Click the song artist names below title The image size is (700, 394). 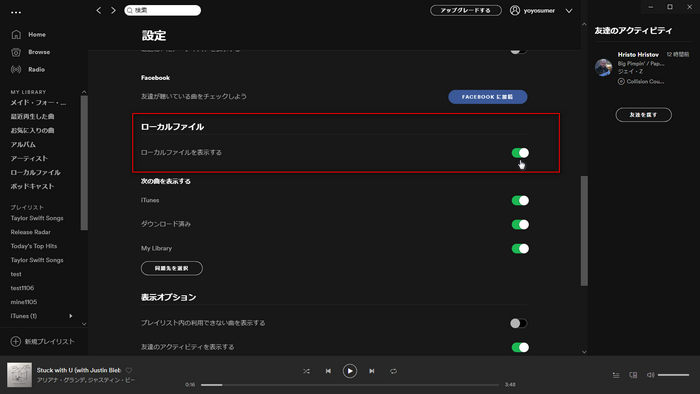tap(86, 380)
